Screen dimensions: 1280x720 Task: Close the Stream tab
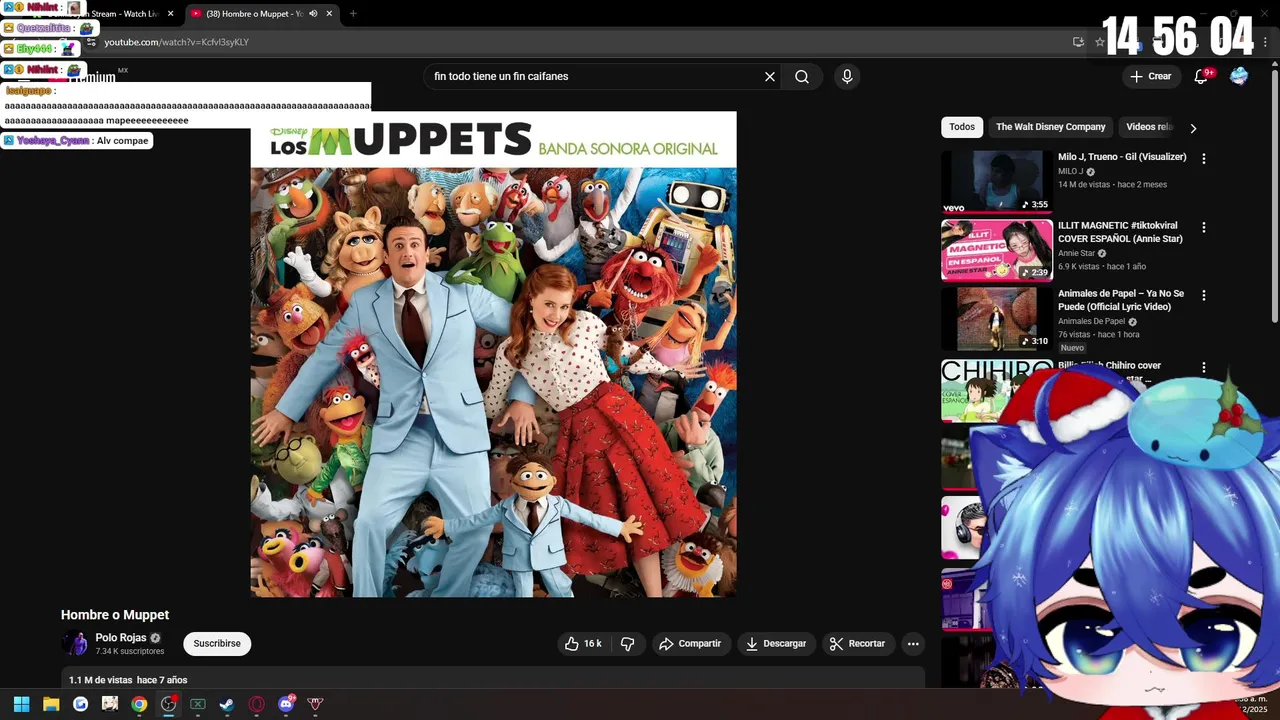[170, 14]
